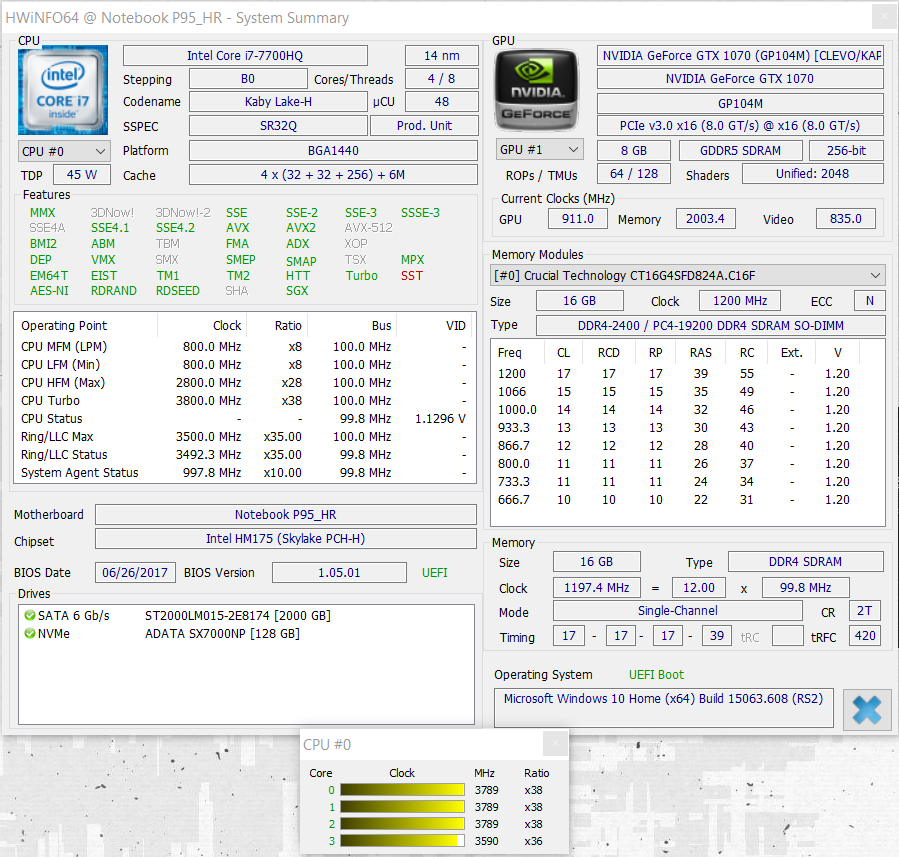Click the UEFI Boot label
This screenshot has height=857, width=899.
click(x=656, y=675)
